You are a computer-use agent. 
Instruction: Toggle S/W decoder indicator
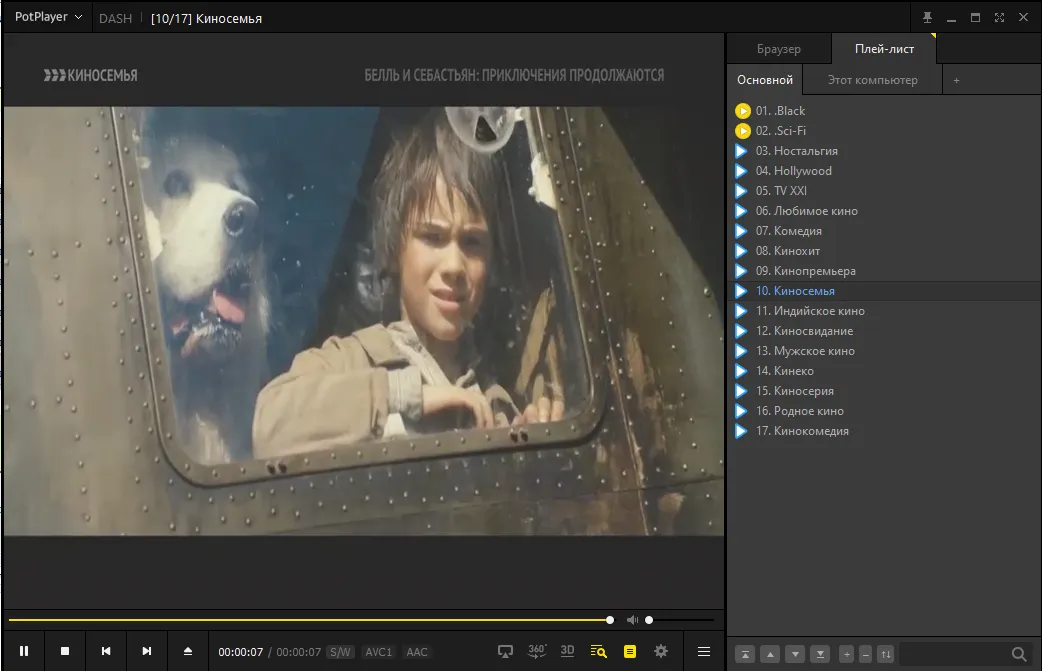[x=340, y=652]
